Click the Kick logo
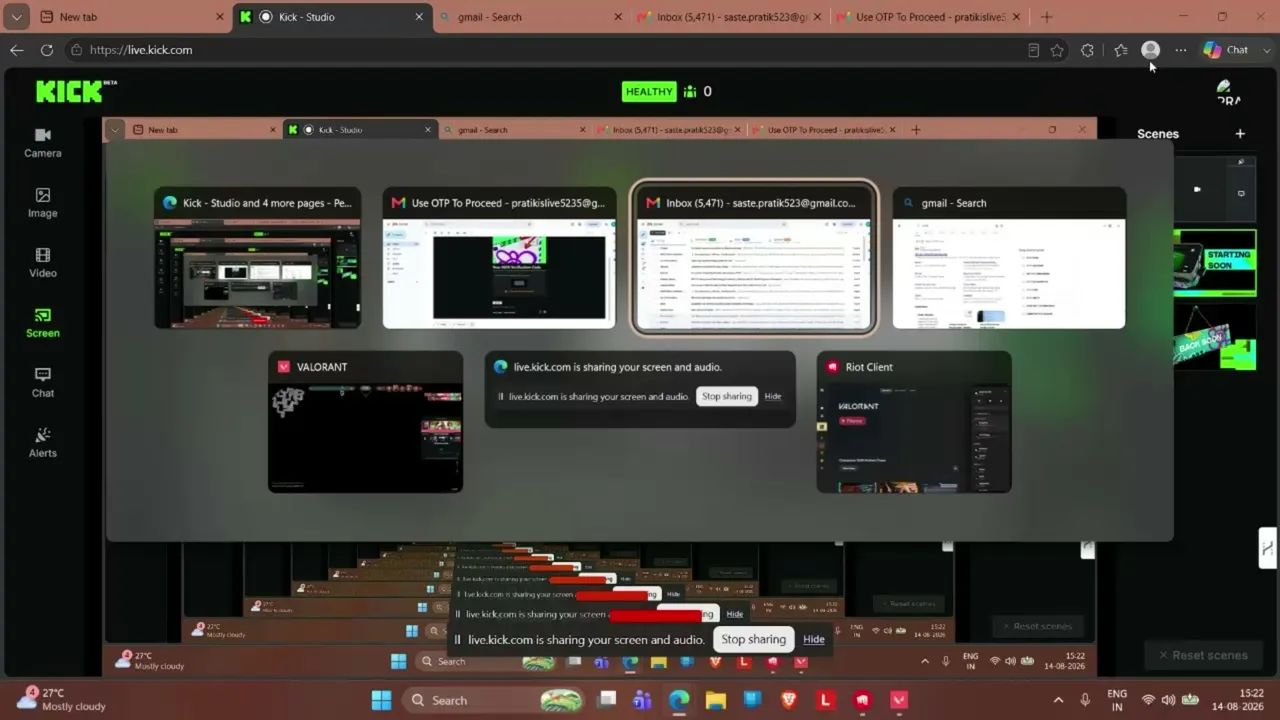 76,91
